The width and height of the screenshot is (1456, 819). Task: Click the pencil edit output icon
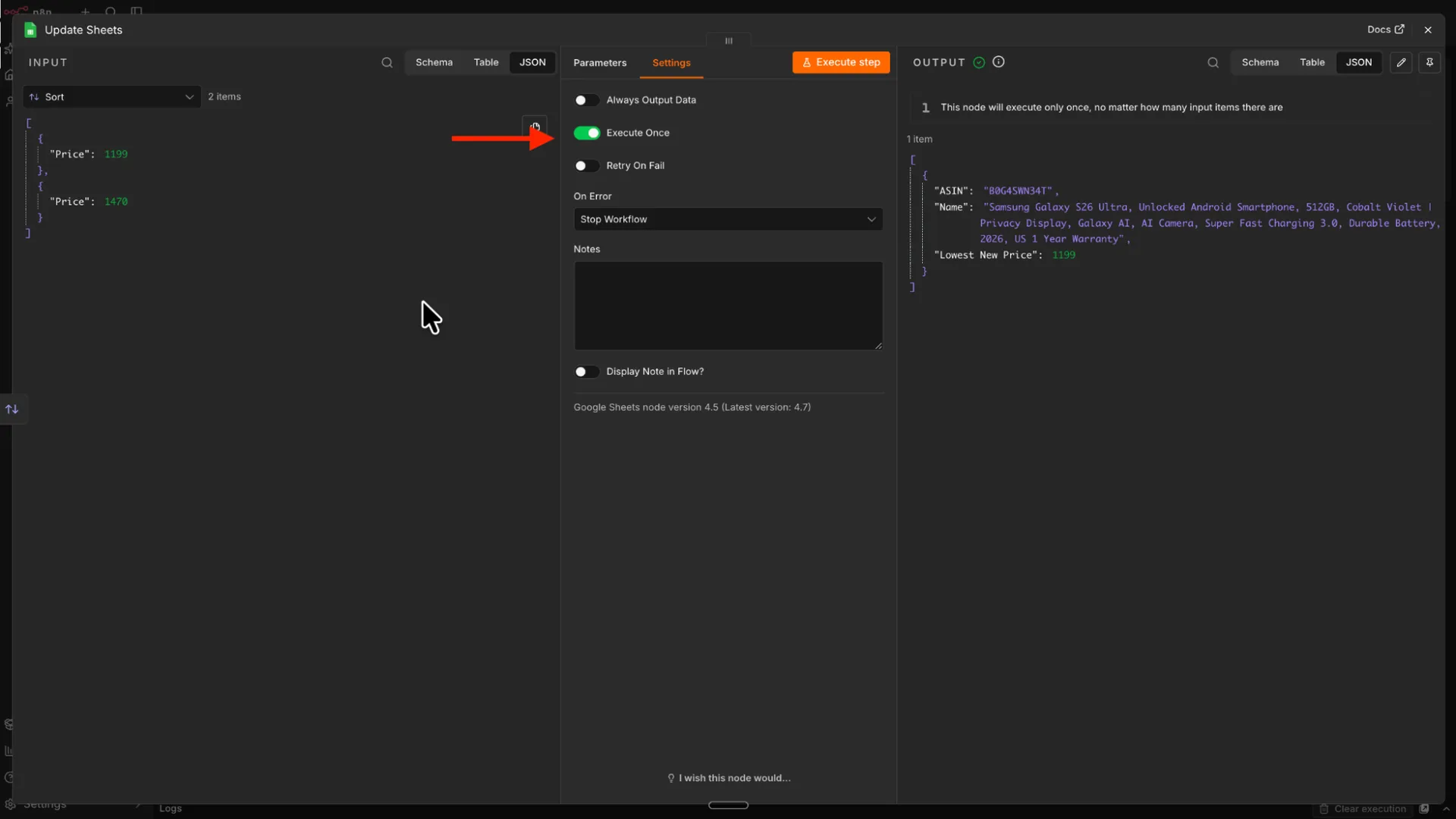(1401, 63)
